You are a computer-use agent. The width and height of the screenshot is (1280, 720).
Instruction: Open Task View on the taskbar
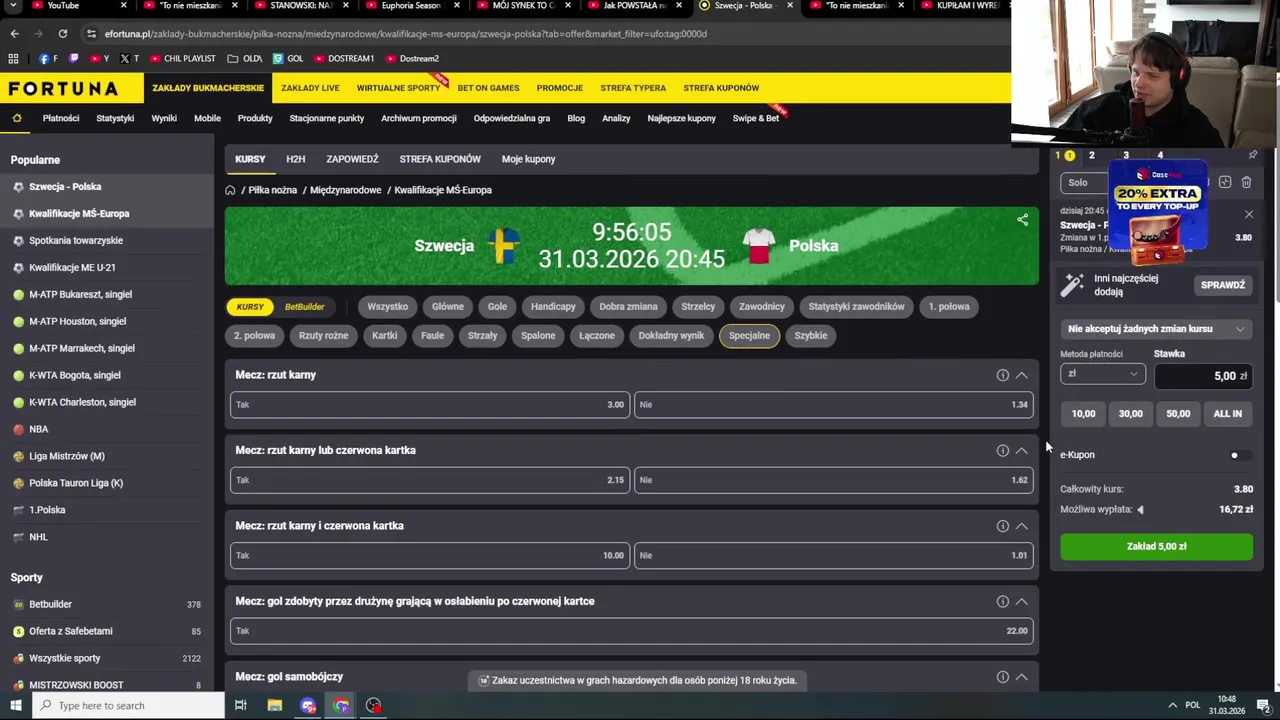tap(240, 705)
